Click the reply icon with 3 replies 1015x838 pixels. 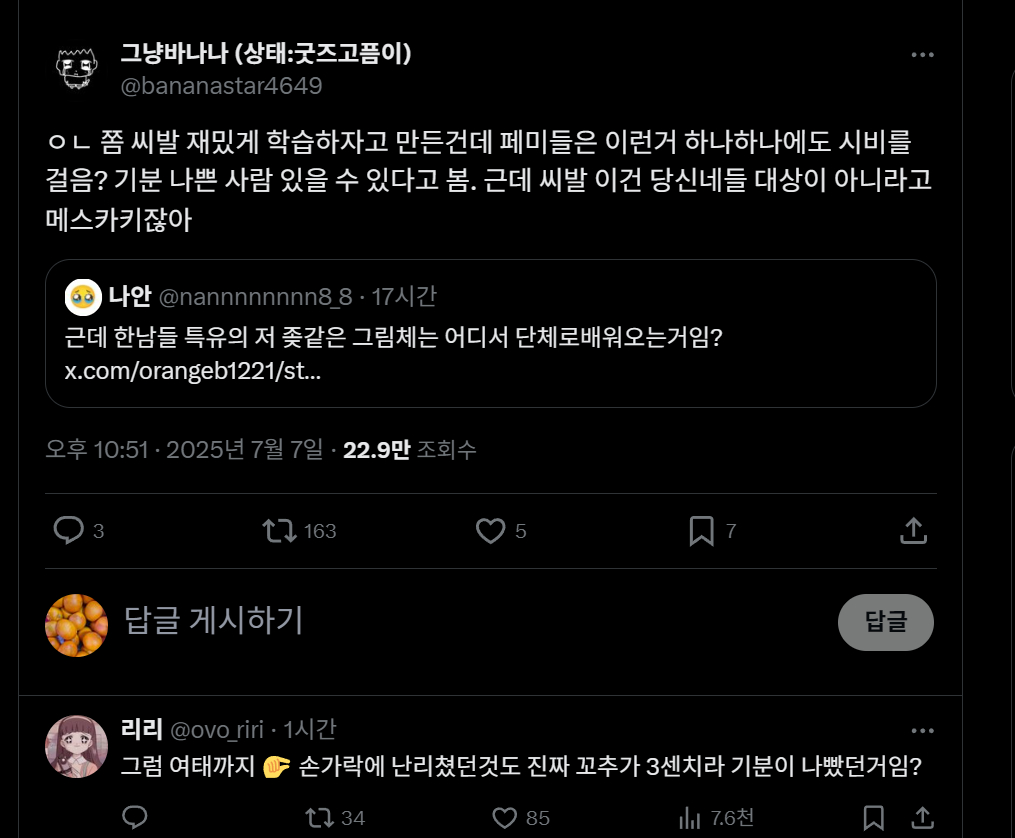point(69,531)
